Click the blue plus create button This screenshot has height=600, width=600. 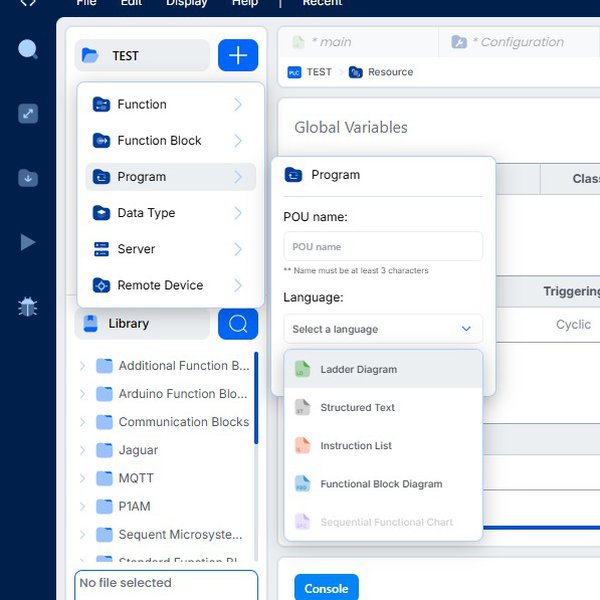click(238, 55)
